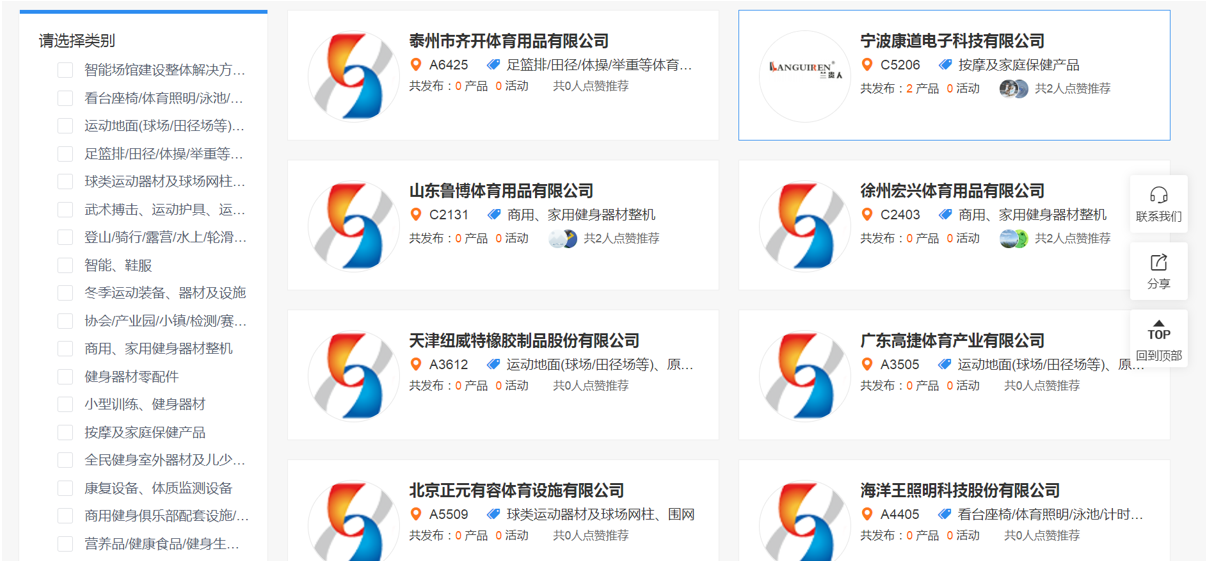Check the 商用健身俱乐部配套设施 category

pos(65,516)
